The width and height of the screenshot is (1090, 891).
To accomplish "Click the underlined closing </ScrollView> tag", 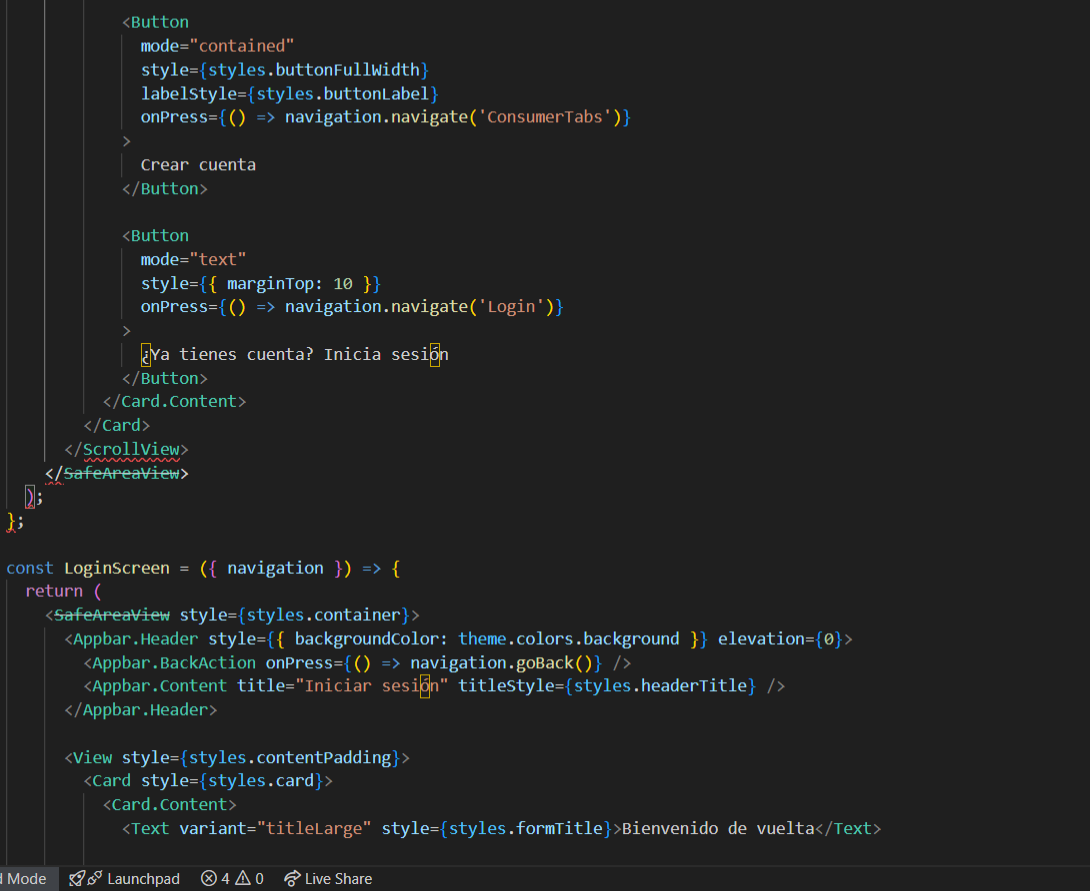I will point(127,449).
